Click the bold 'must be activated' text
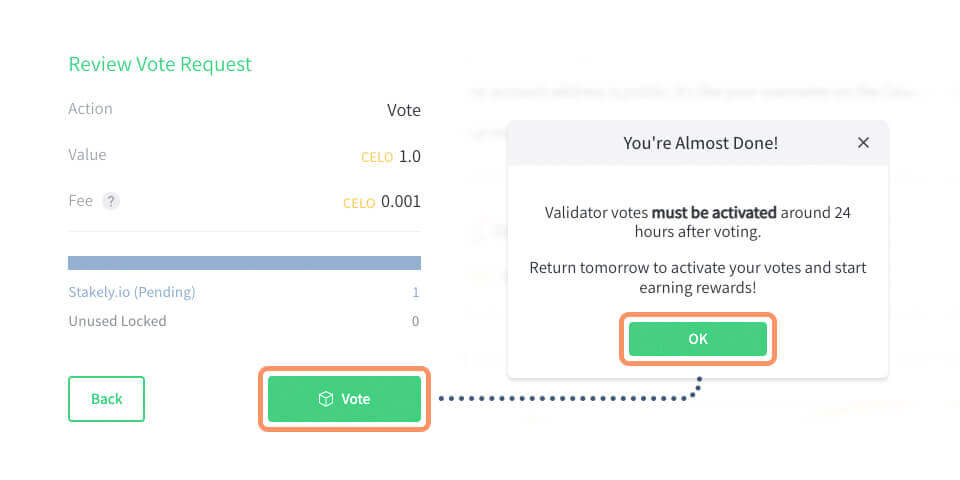960x480 pixels. pyautogui.click(x=714, y=213)
